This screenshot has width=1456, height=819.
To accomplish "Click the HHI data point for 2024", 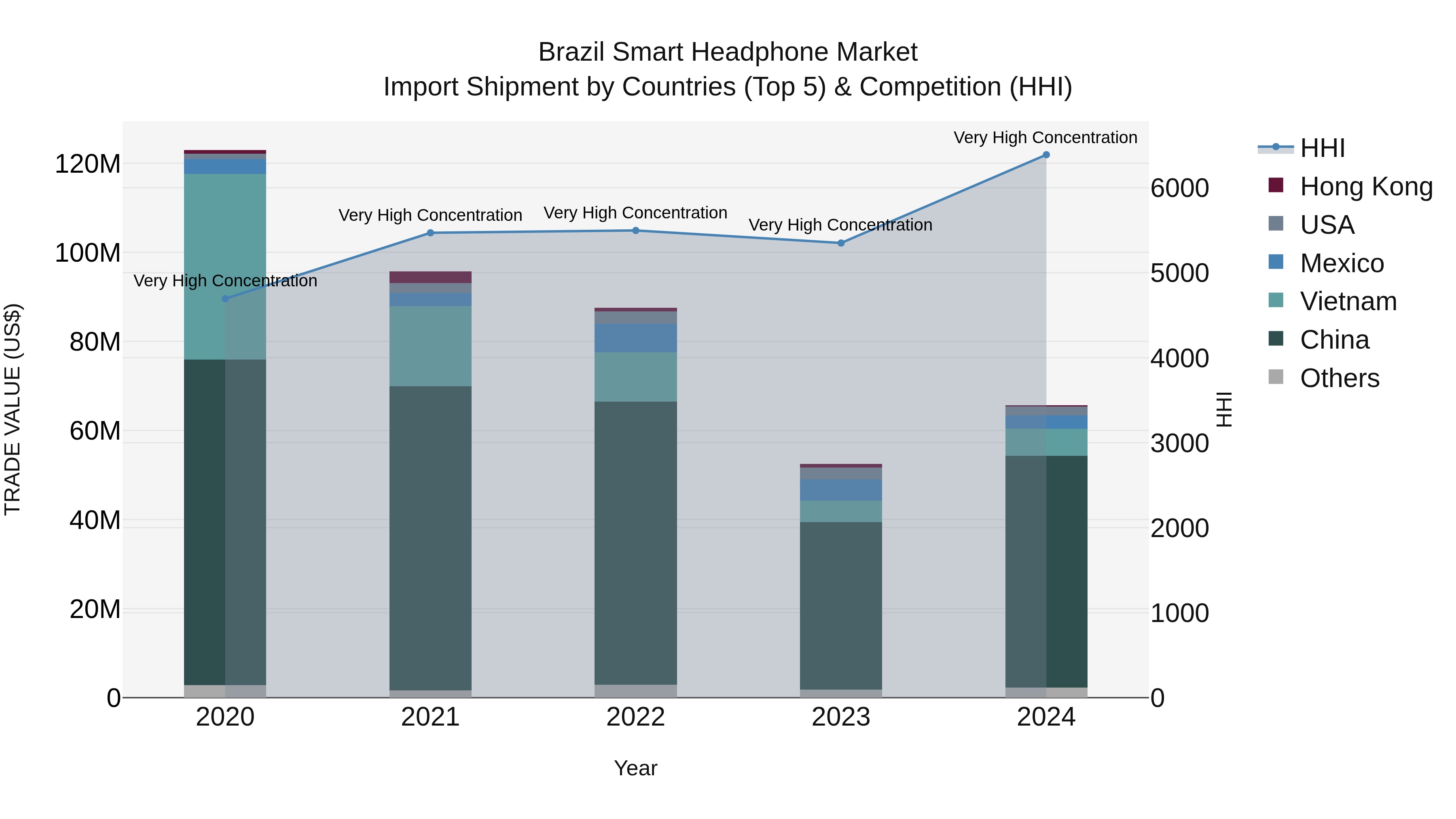I will tap(1045, 155).
